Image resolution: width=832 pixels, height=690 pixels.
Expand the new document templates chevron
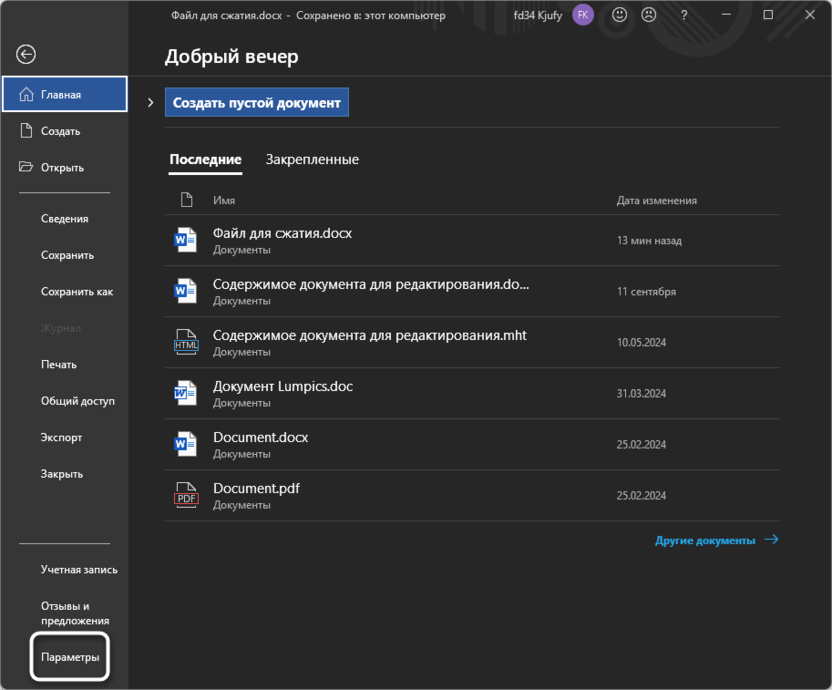point(150,103)
